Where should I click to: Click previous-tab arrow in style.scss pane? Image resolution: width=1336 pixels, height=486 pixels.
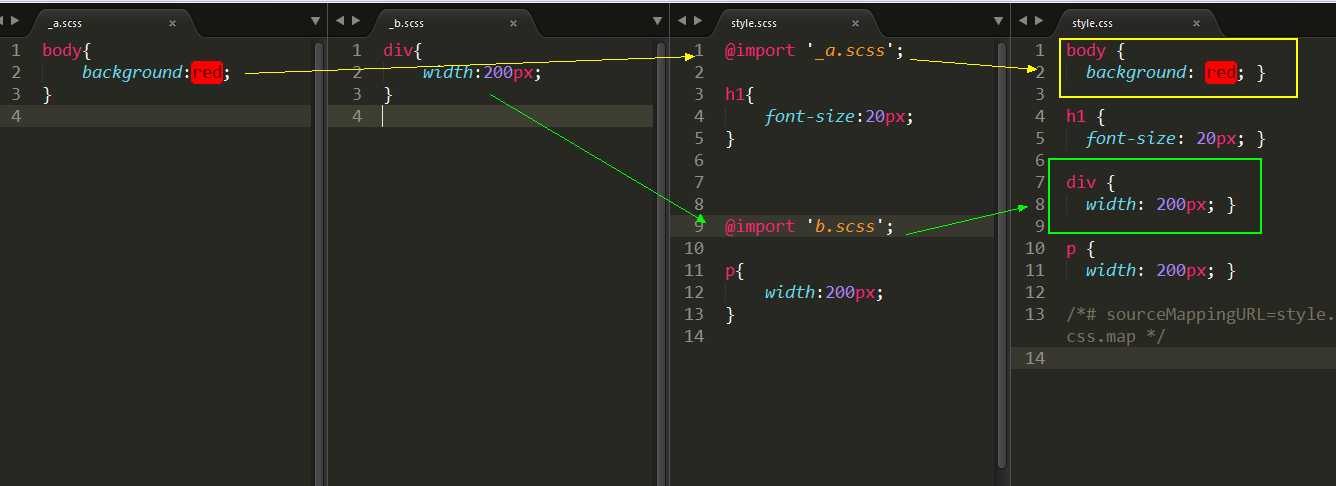point(681,21)
